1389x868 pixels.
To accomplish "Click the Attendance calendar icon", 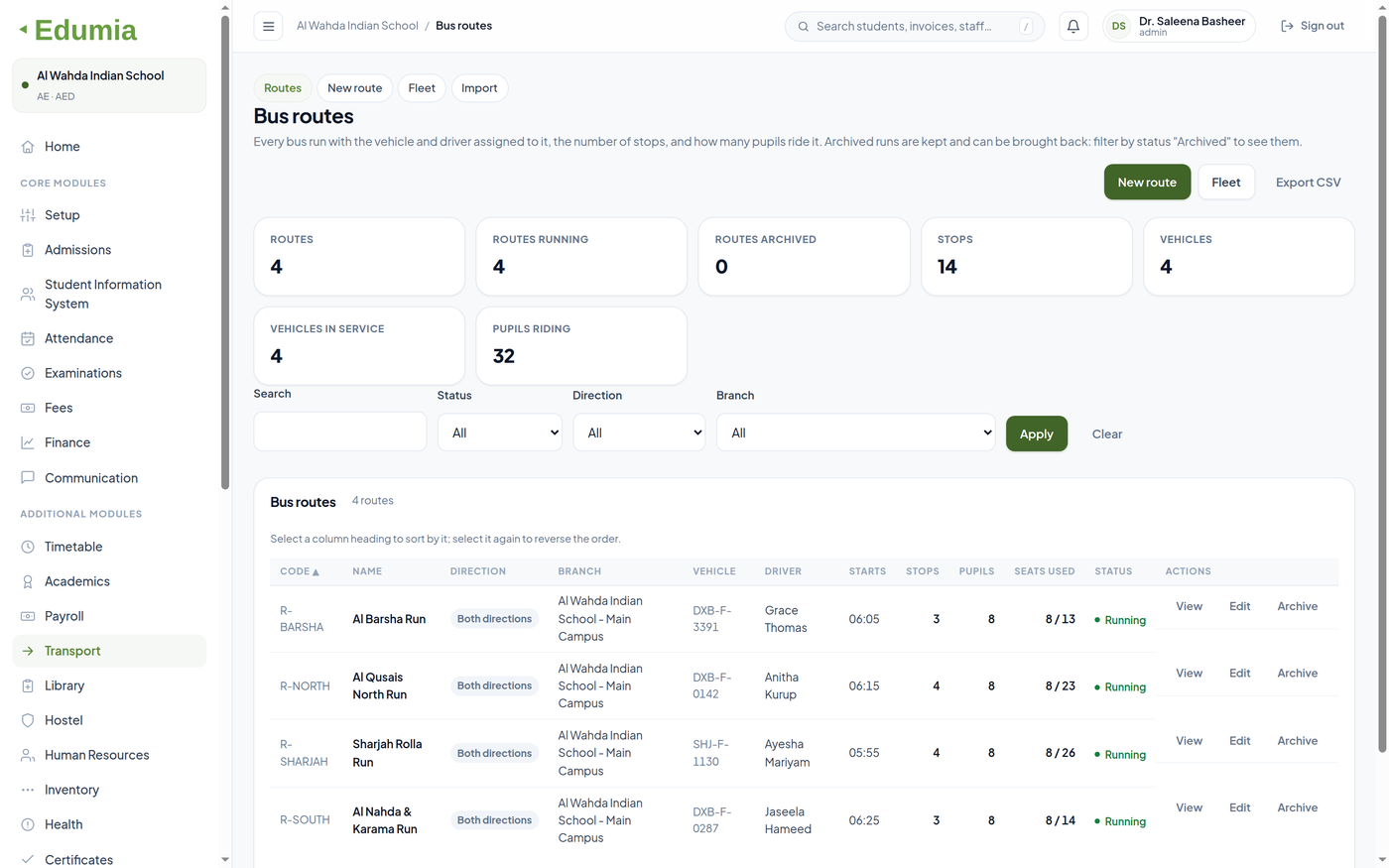I will click(x=28, y=338).
